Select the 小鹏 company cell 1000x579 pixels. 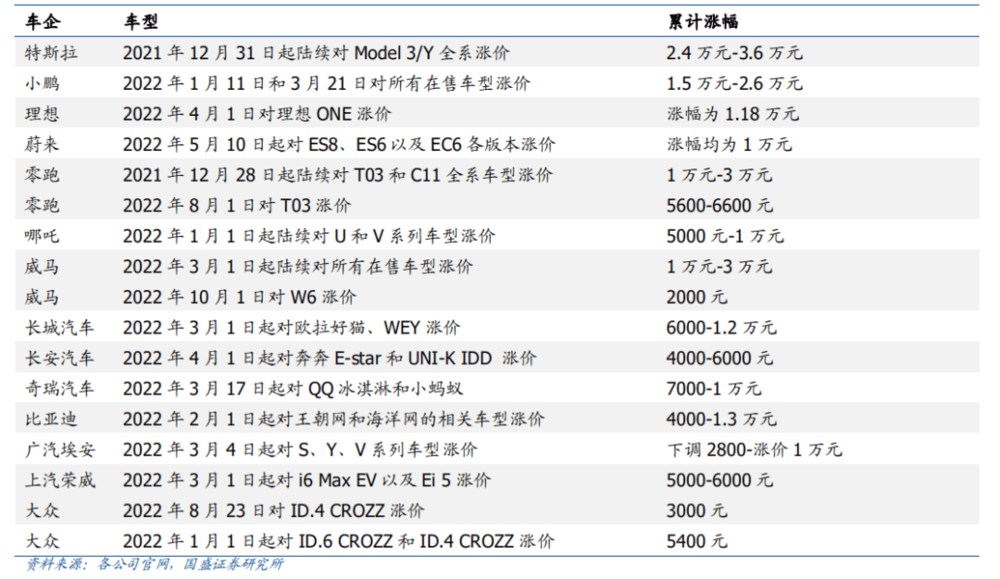(43, 83)
